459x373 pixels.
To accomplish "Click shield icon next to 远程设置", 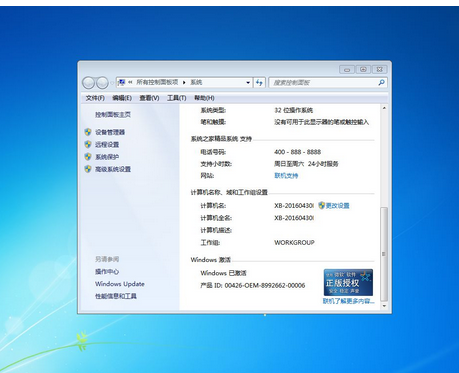I will pos(88,144).
